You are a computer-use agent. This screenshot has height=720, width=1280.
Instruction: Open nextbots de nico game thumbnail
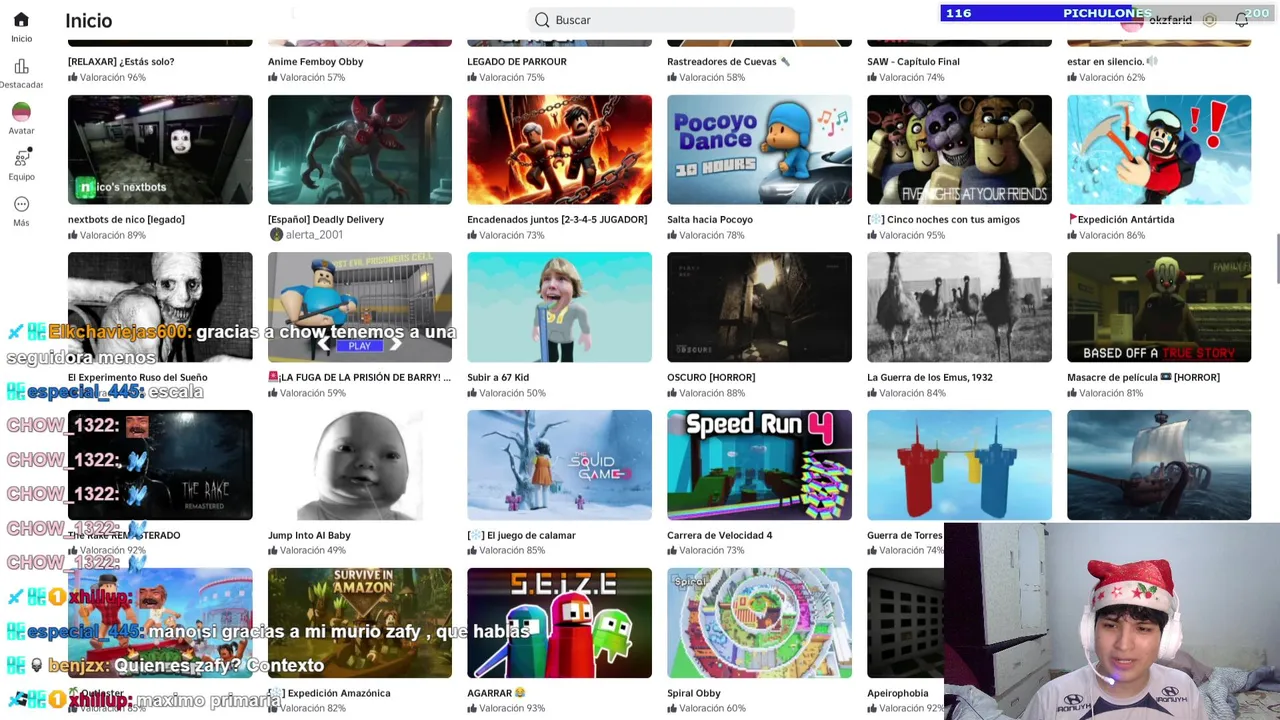click(160, 150)
